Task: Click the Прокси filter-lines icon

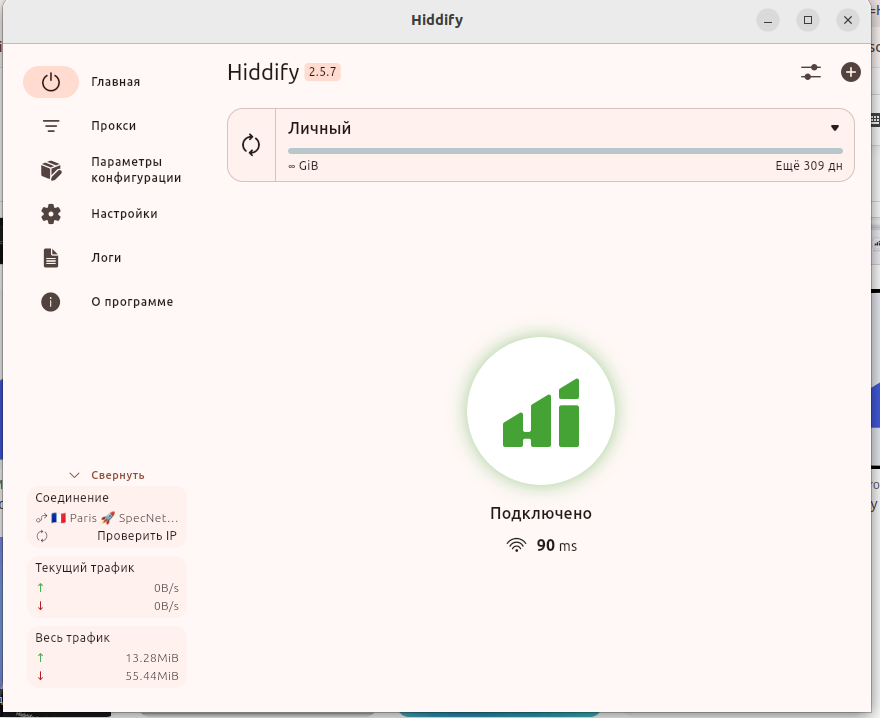Action: [51, 126]
